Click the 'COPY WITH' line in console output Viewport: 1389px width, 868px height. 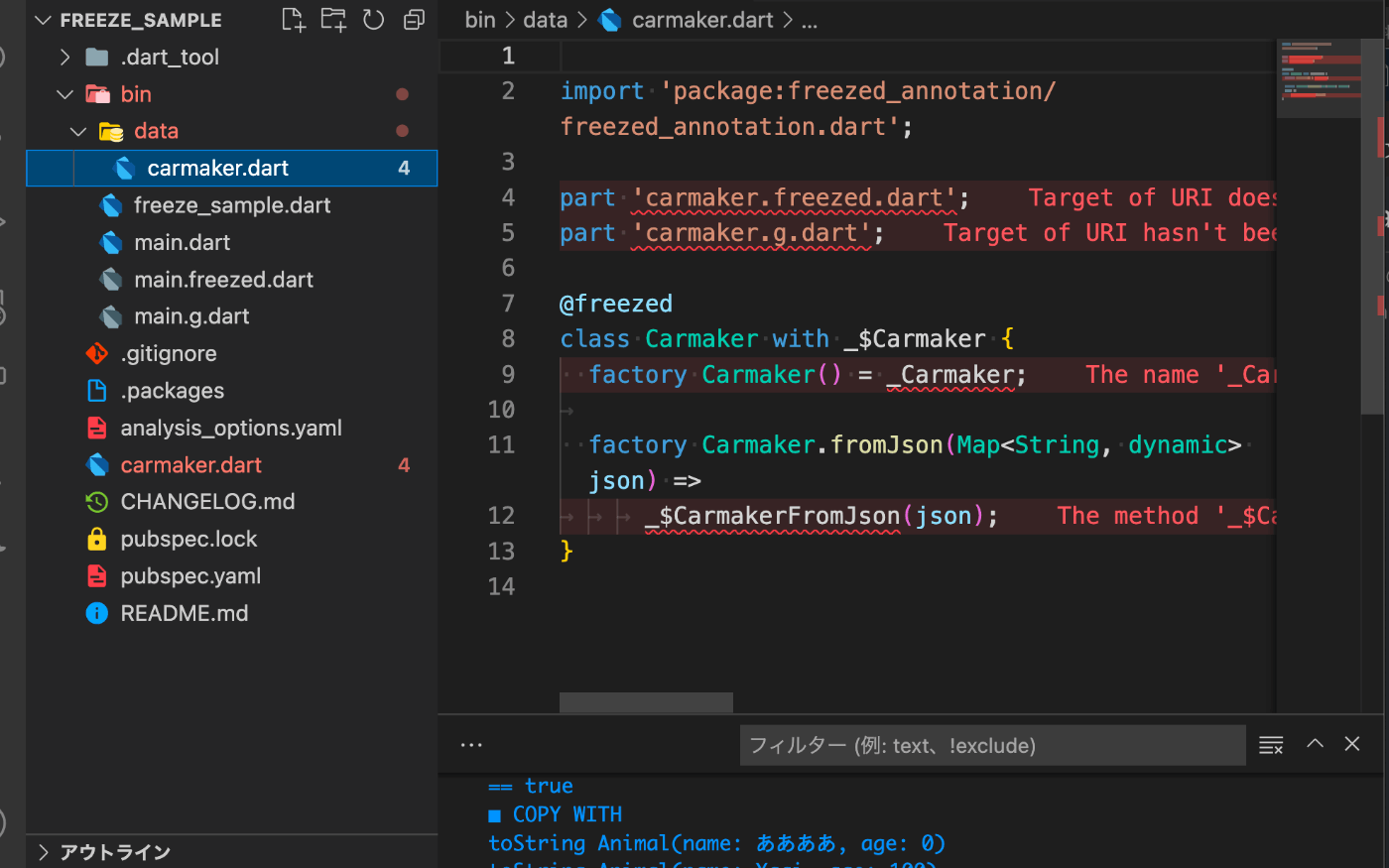tap(568, 814)
